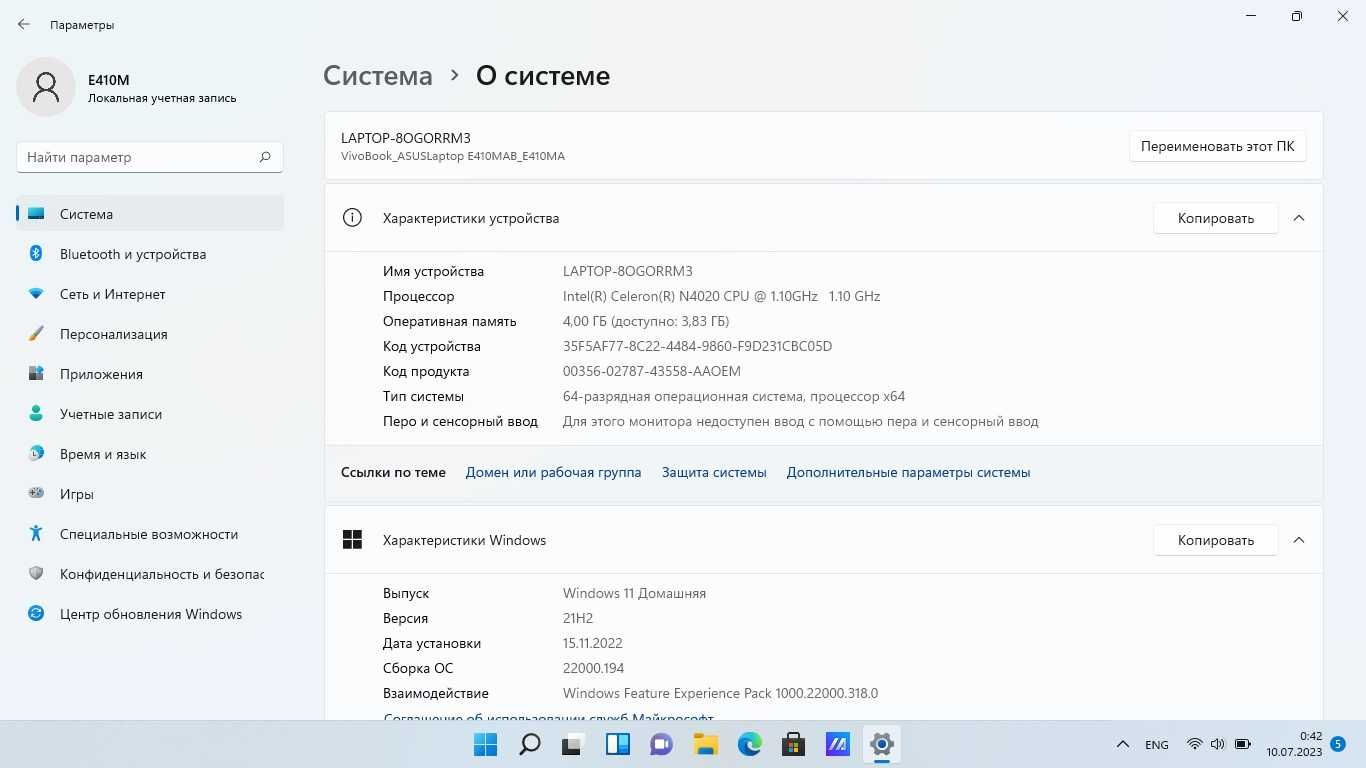This screenshot has height=768, width=1366.
Task: Open clock and date 10.07.2023
Action: pos(1294,744)
